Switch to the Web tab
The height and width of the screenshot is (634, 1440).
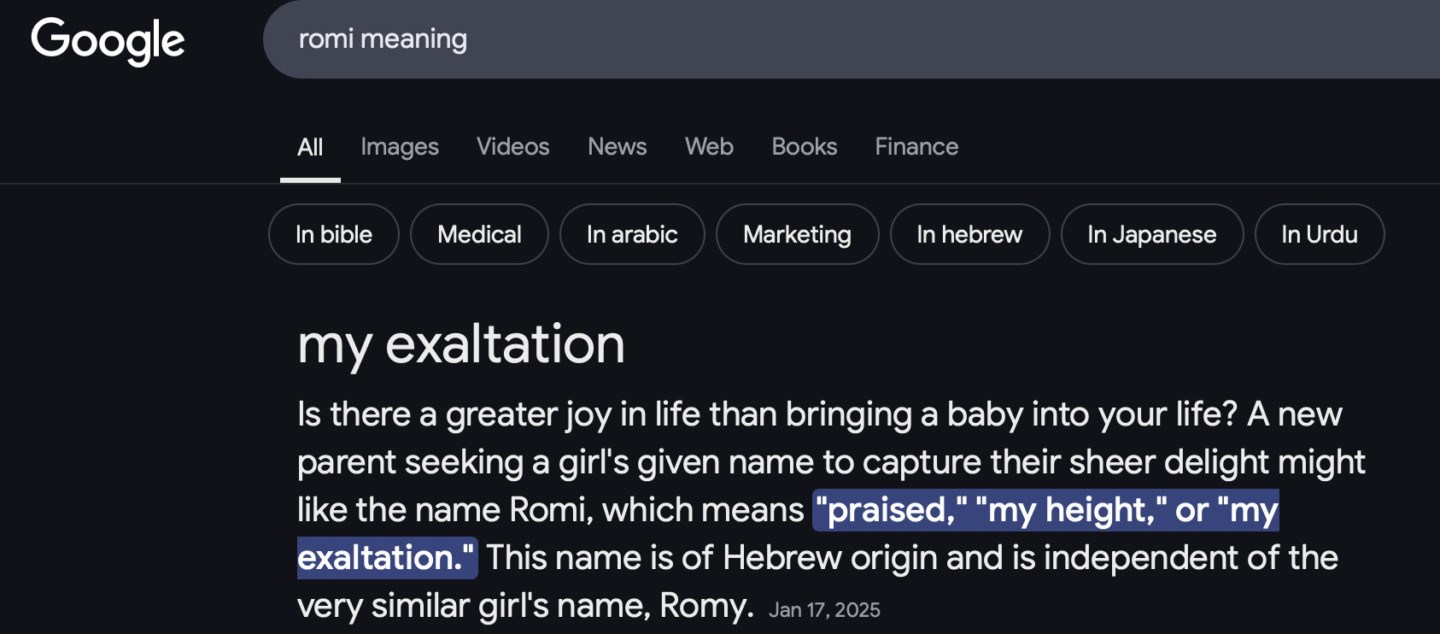pyautogui.click(x=709, y=147)
